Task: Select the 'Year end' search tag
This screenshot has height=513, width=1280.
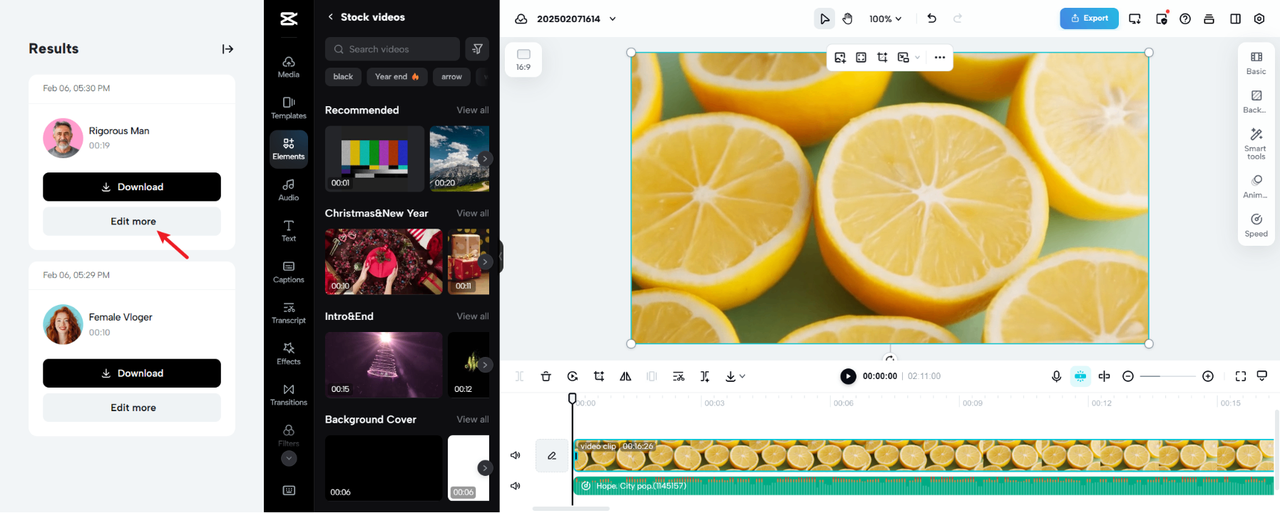Action: coord(397,76)
